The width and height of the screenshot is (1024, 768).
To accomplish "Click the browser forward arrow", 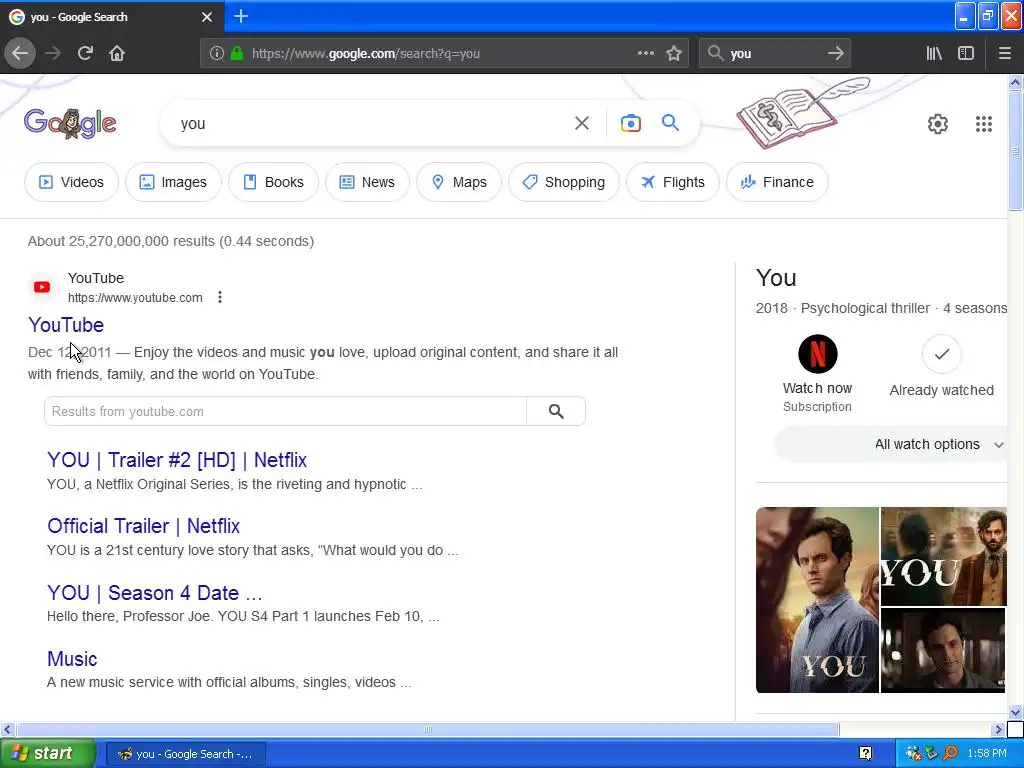I will tap(53, 53).
